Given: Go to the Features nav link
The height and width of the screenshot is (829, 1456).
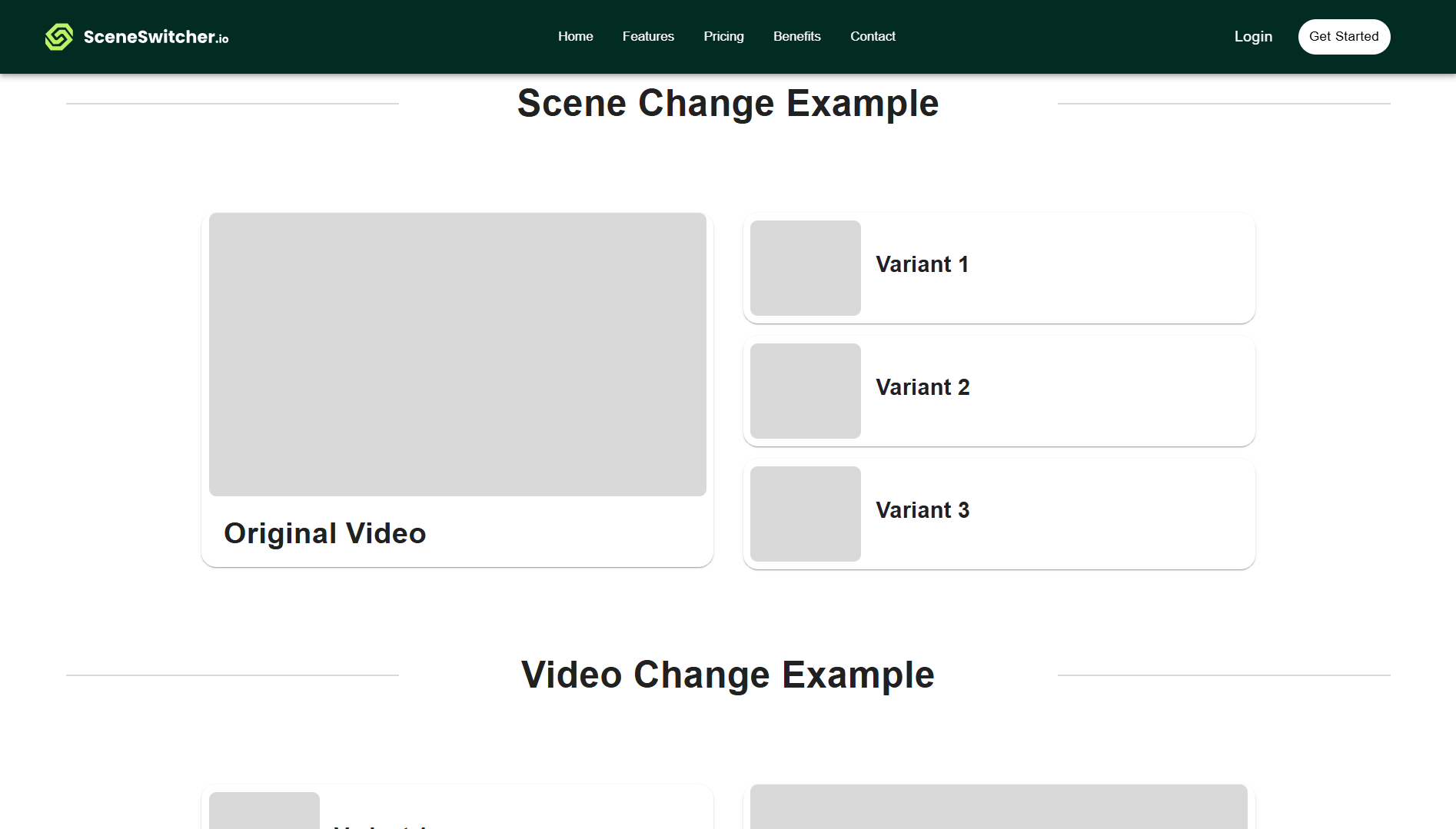Looking at the screenshot, I should 648,36.
